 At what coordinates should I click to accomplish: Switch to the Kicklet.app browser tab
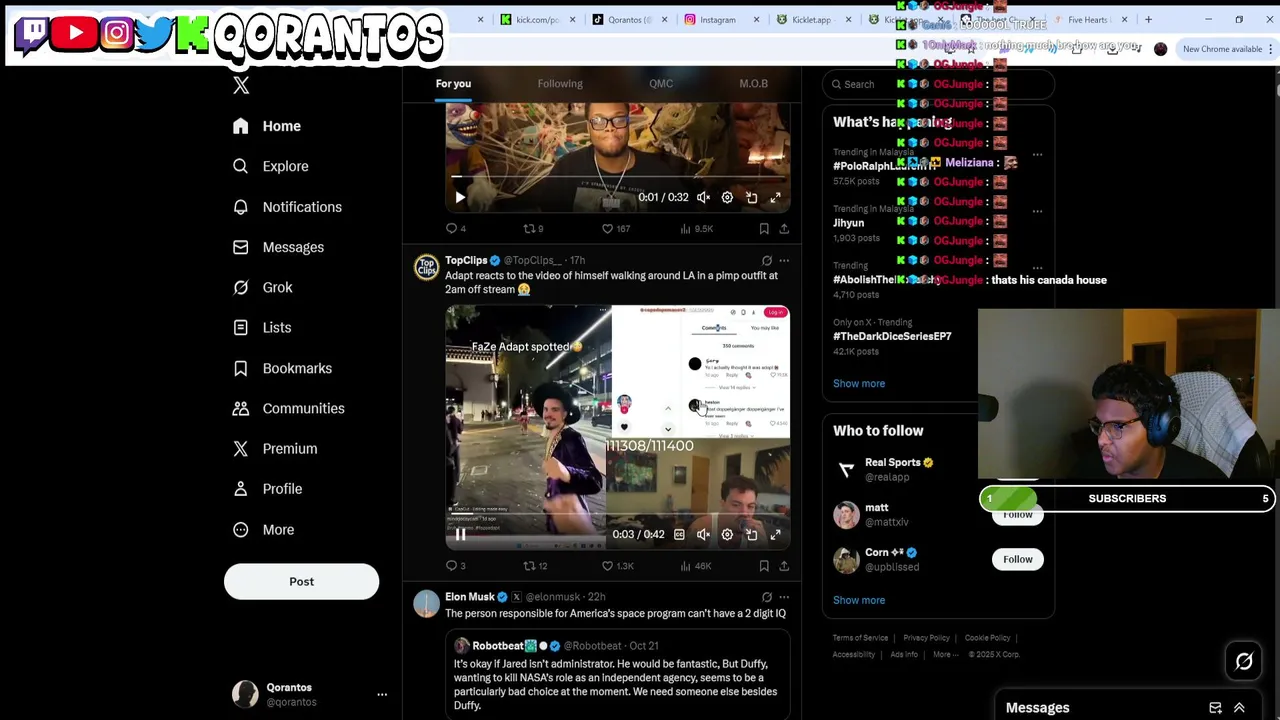(x=811, y=20)
